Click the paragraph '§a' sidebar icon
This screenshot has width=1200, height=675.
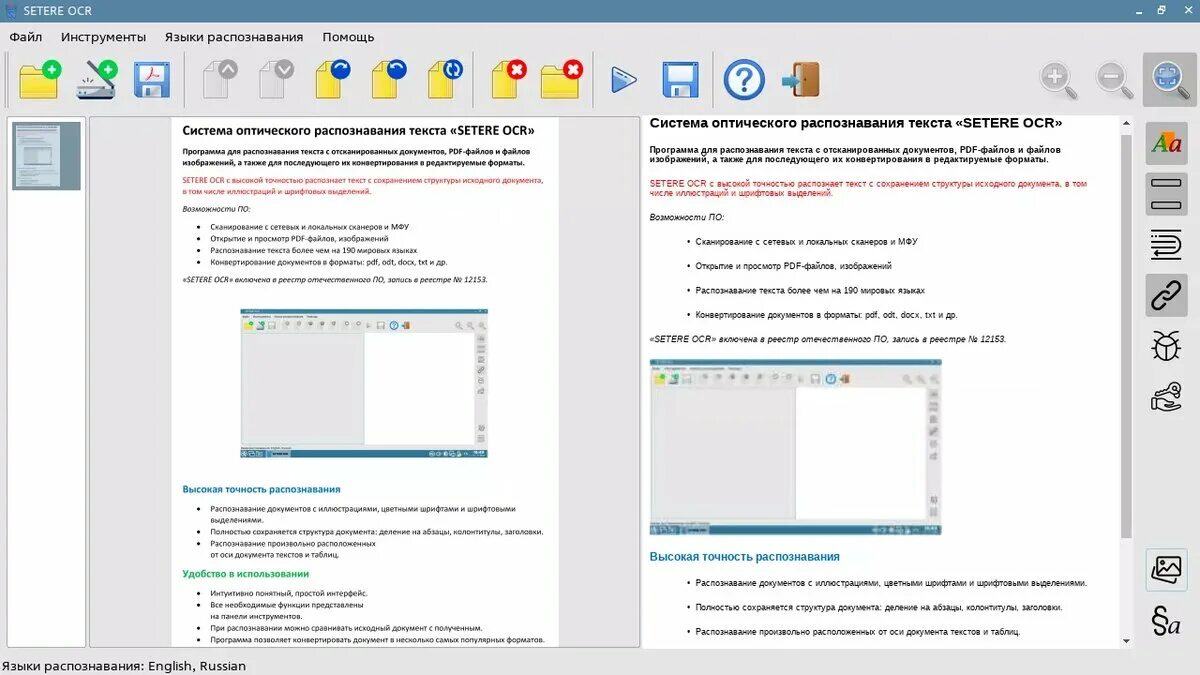click(1166, 620)
